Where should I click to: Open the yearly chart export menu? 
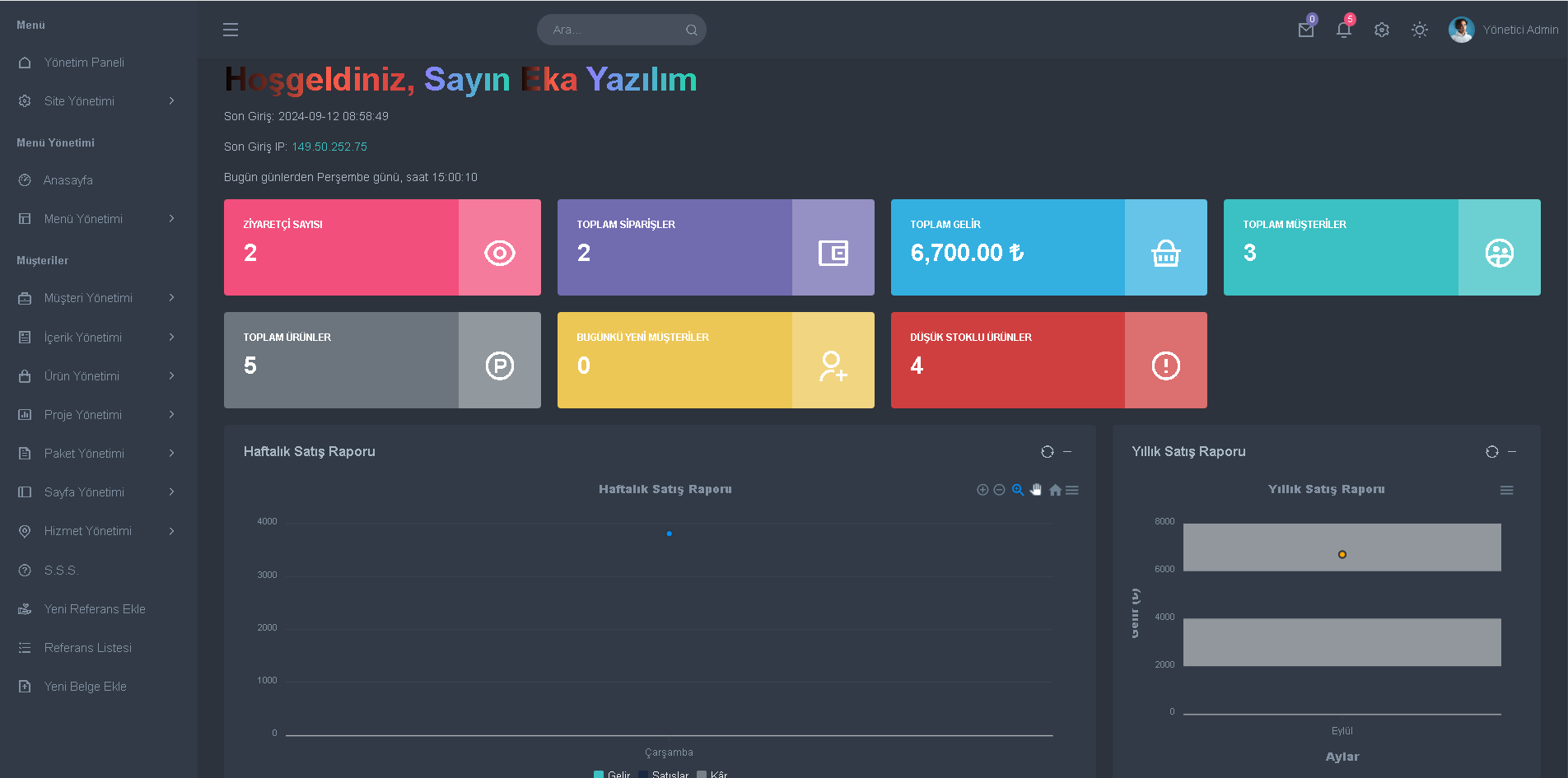click(x=1507, y=490)
